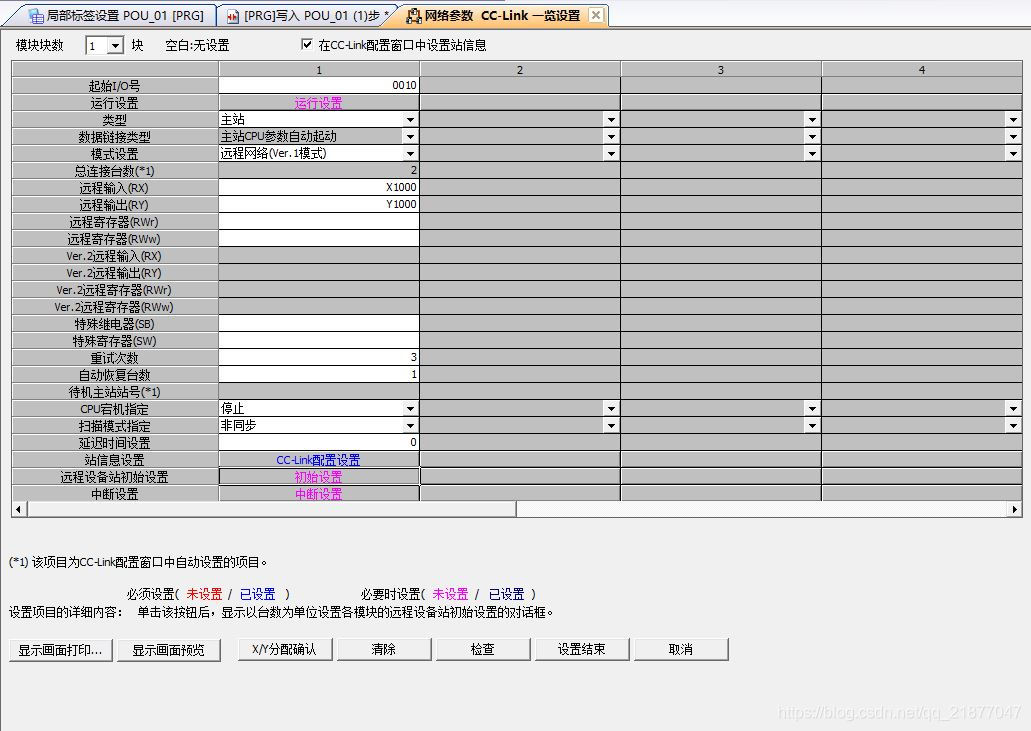Click the 远程输出(RY) field with Y1000
The width and height of the screenshot is (1031, 731).
(x=319, y=204)
